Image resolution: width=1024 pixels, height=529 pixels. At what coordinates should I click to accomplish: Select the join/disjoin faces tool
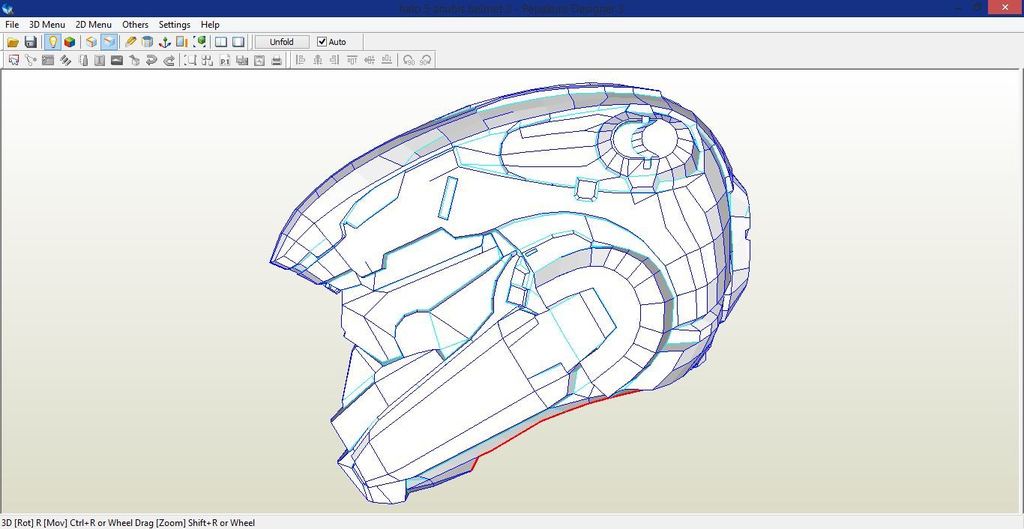point(30,61)
